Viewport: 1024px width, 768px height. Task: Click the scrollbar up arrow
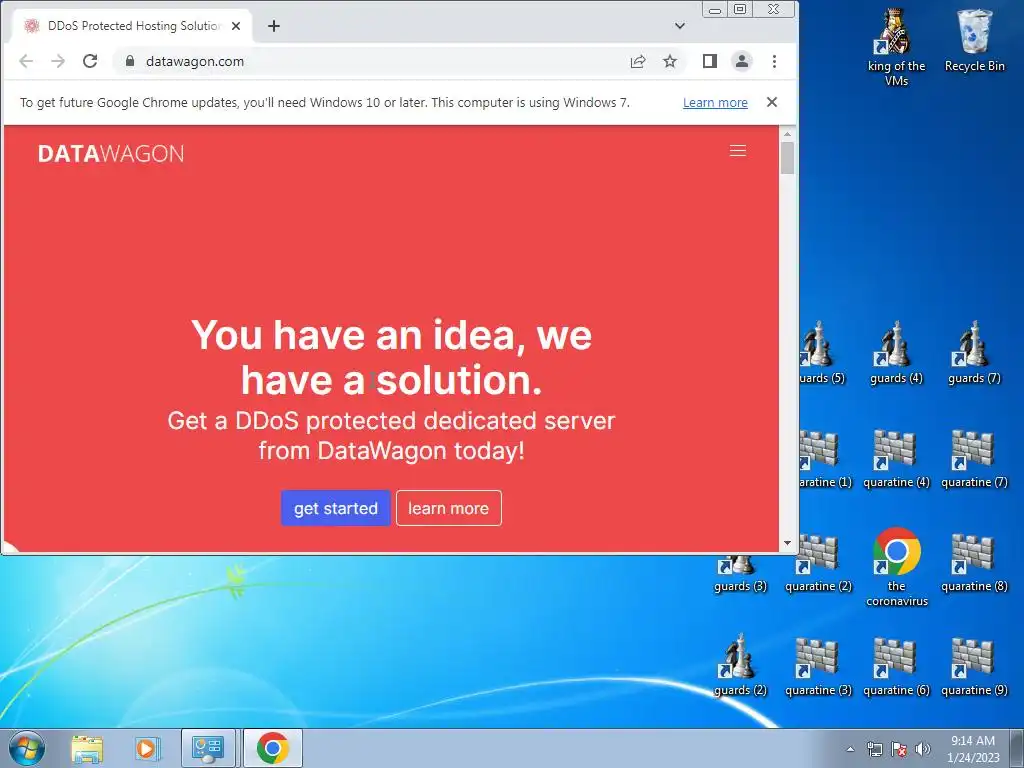pos(787,134)
